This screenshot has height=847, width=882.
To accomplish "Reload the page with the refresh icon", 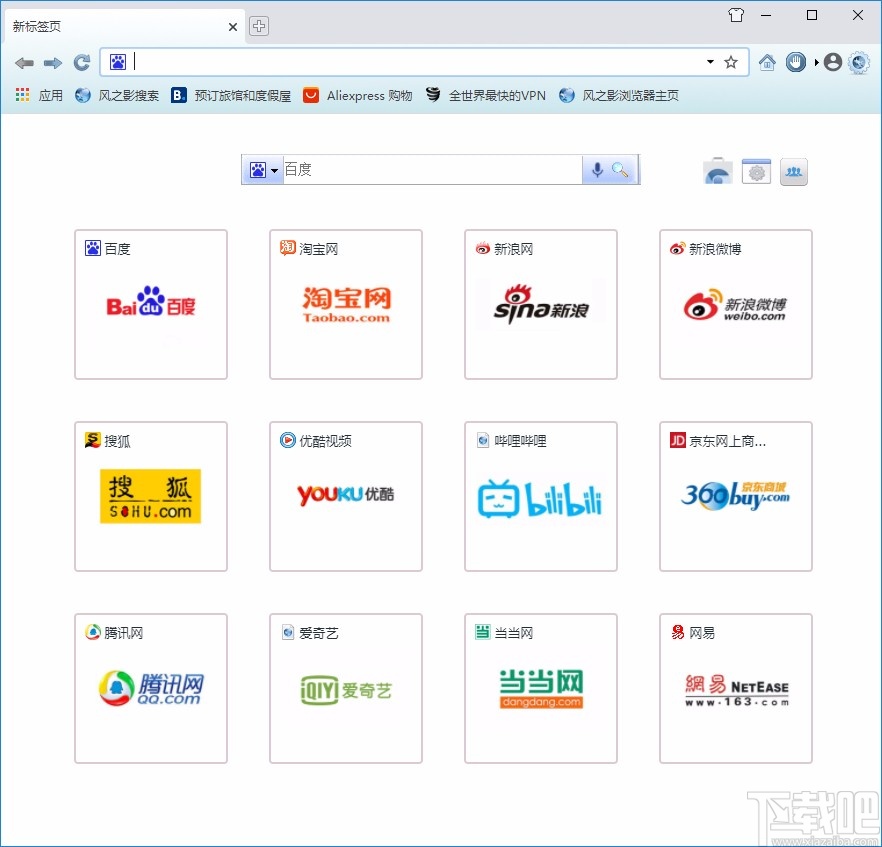I will (82, 62).
